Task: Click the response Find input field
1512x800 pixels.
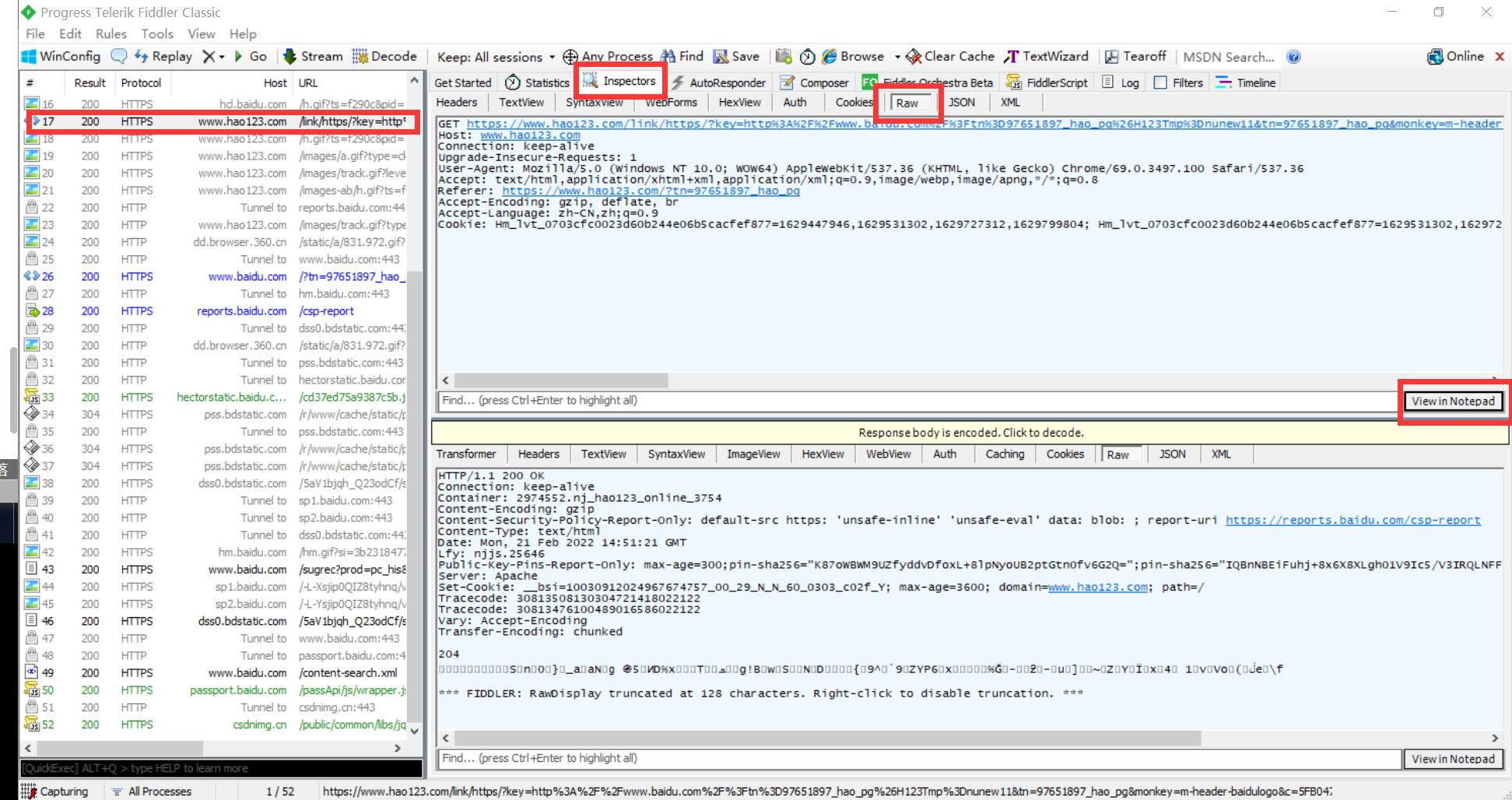Action: pyautogui.click(x=918, y=759)
